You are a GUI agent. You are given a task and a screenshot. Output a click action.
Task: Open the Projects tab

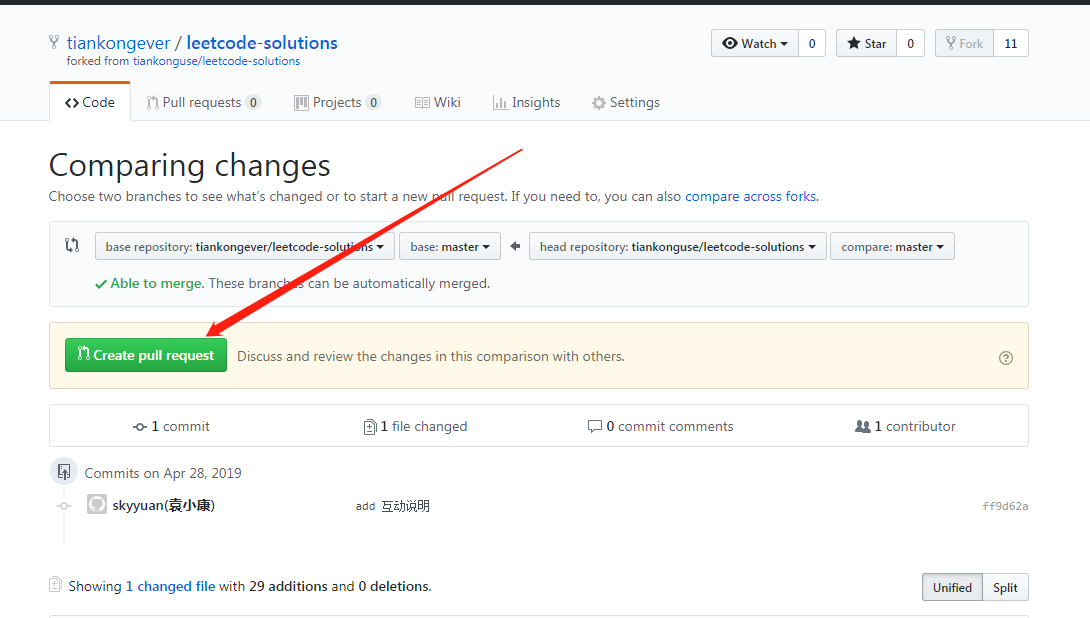[337, 102]
